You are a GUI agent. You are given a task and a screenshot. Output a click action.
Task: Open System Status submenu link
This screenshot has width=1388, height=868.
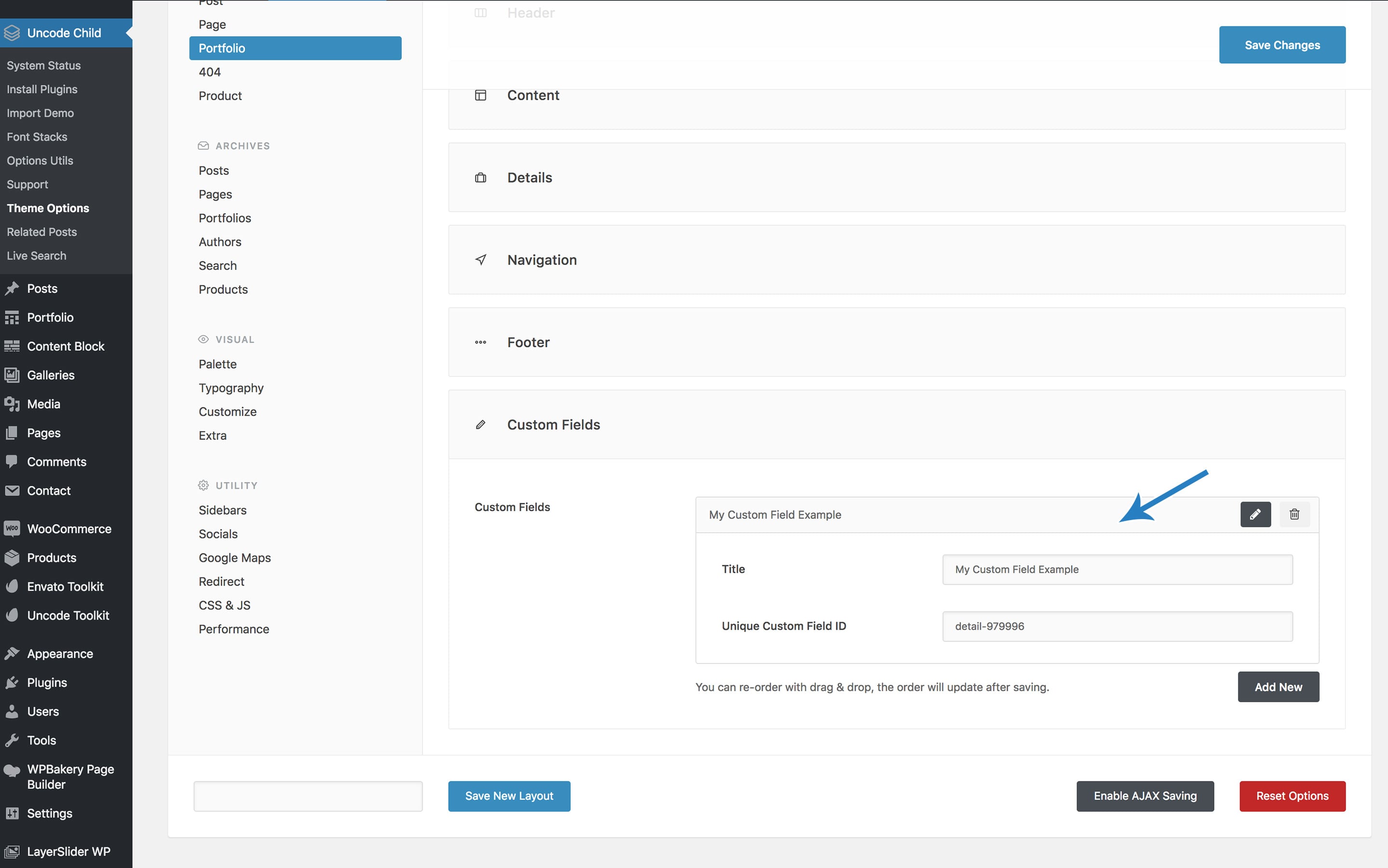tap(44, 66)
